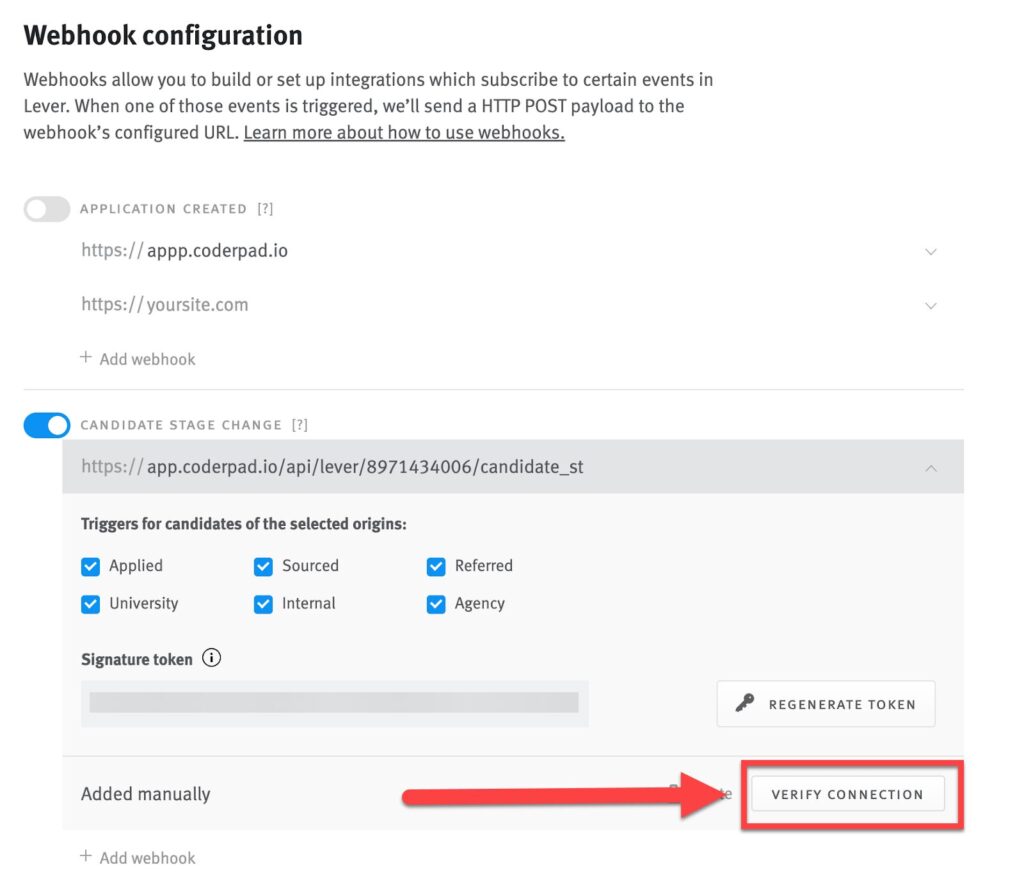Uncheck the Sourced origin checkbox

(x=263, y=566)
